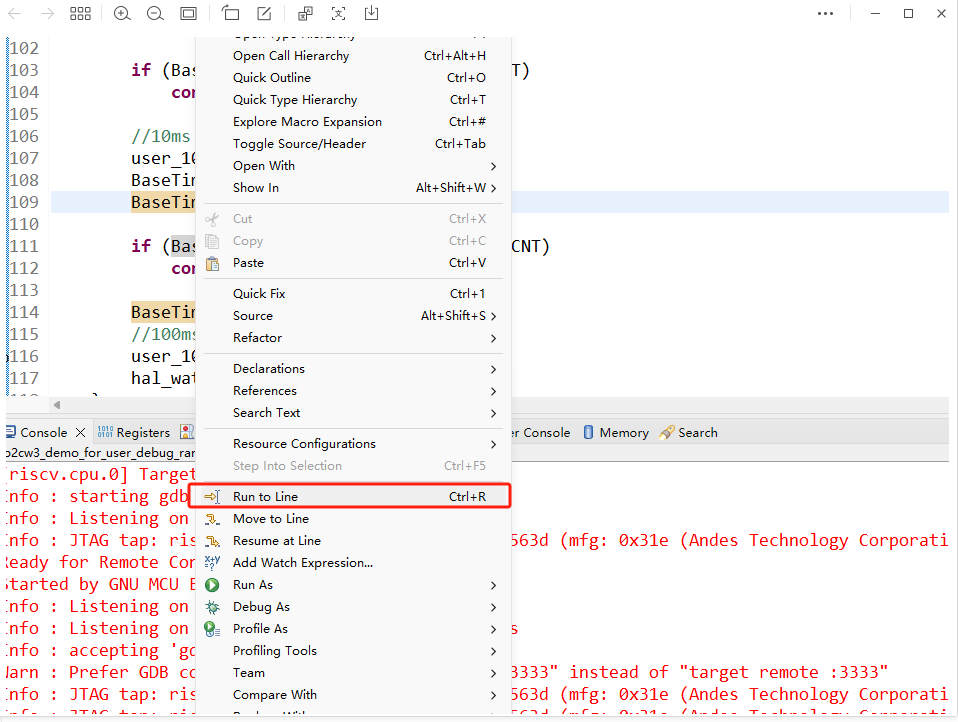Click the save/download image icon
Viewport: 958px width, 722px height.
(371, 14)
